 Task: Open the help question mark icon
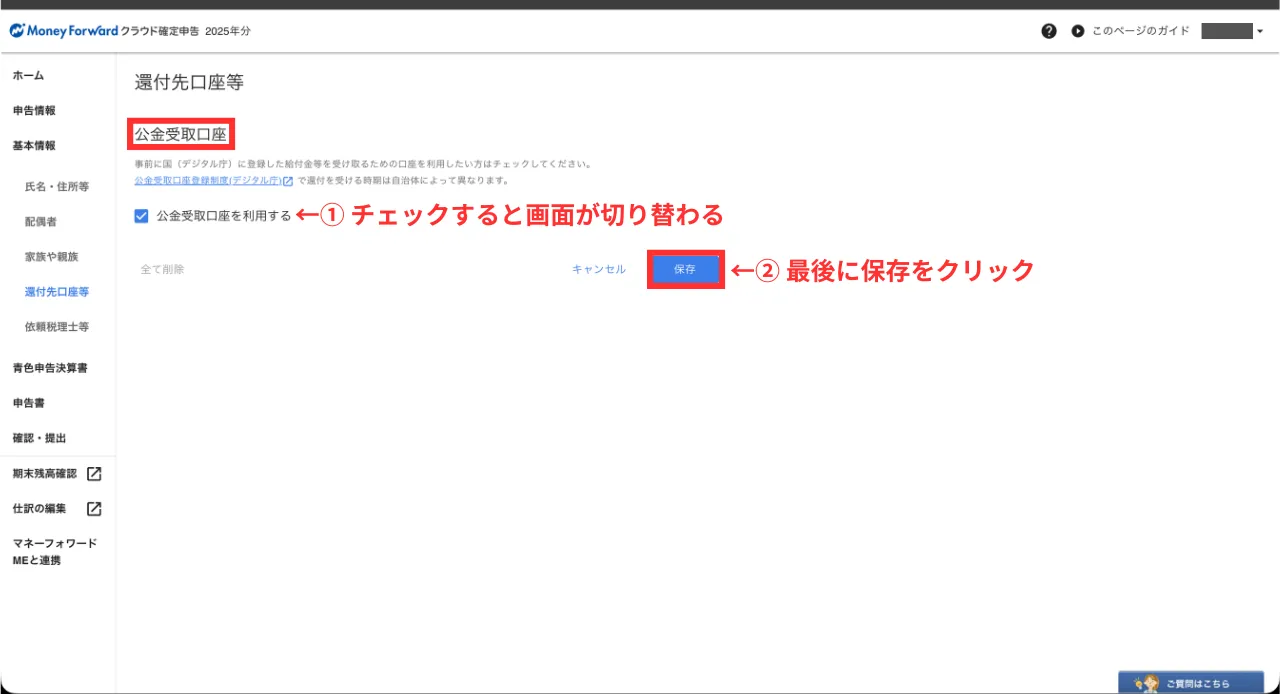coord(1048,31)
